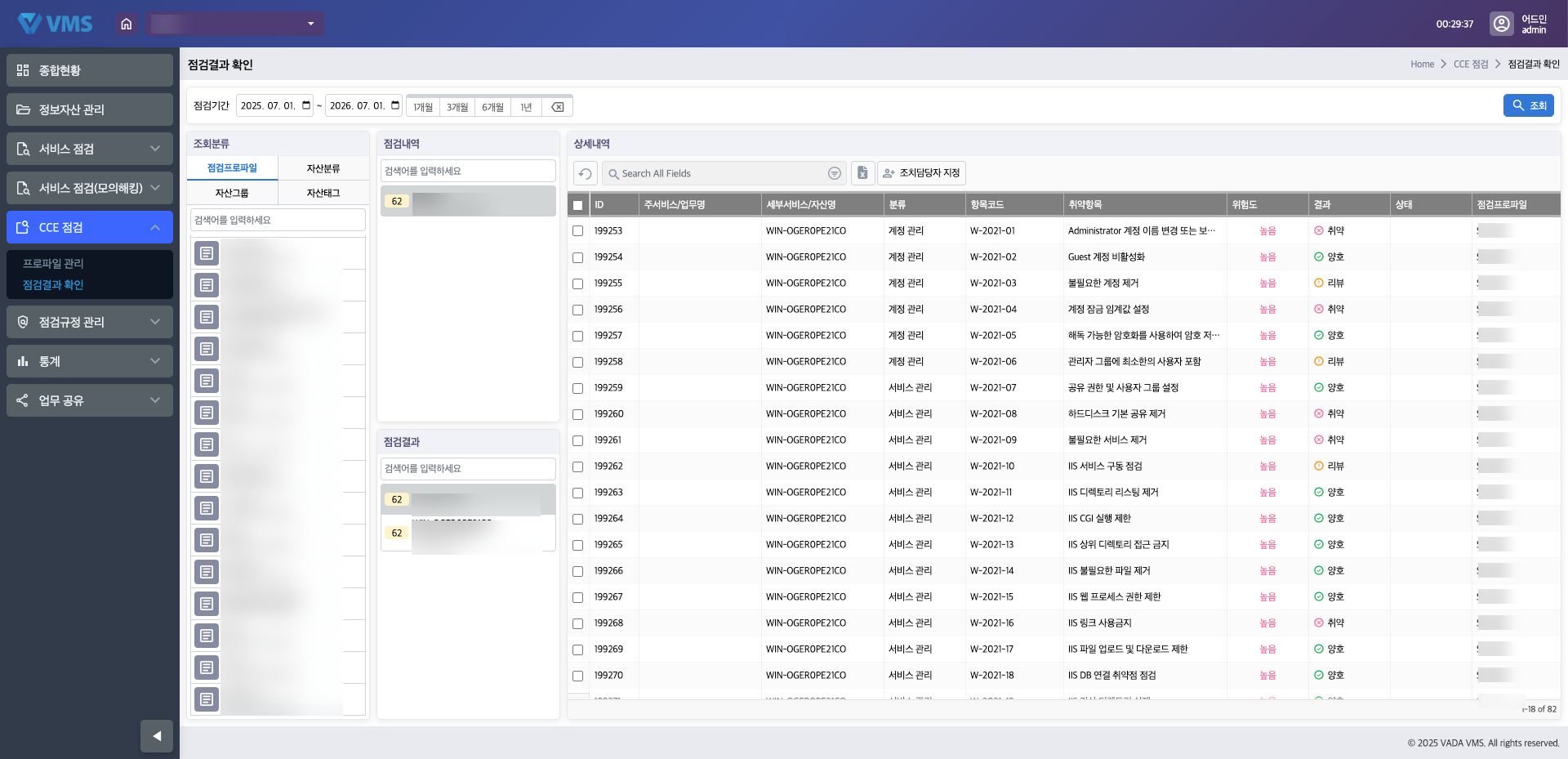
Task: Switch to 점검프로파일 tab
Action: tap(232, 168)
